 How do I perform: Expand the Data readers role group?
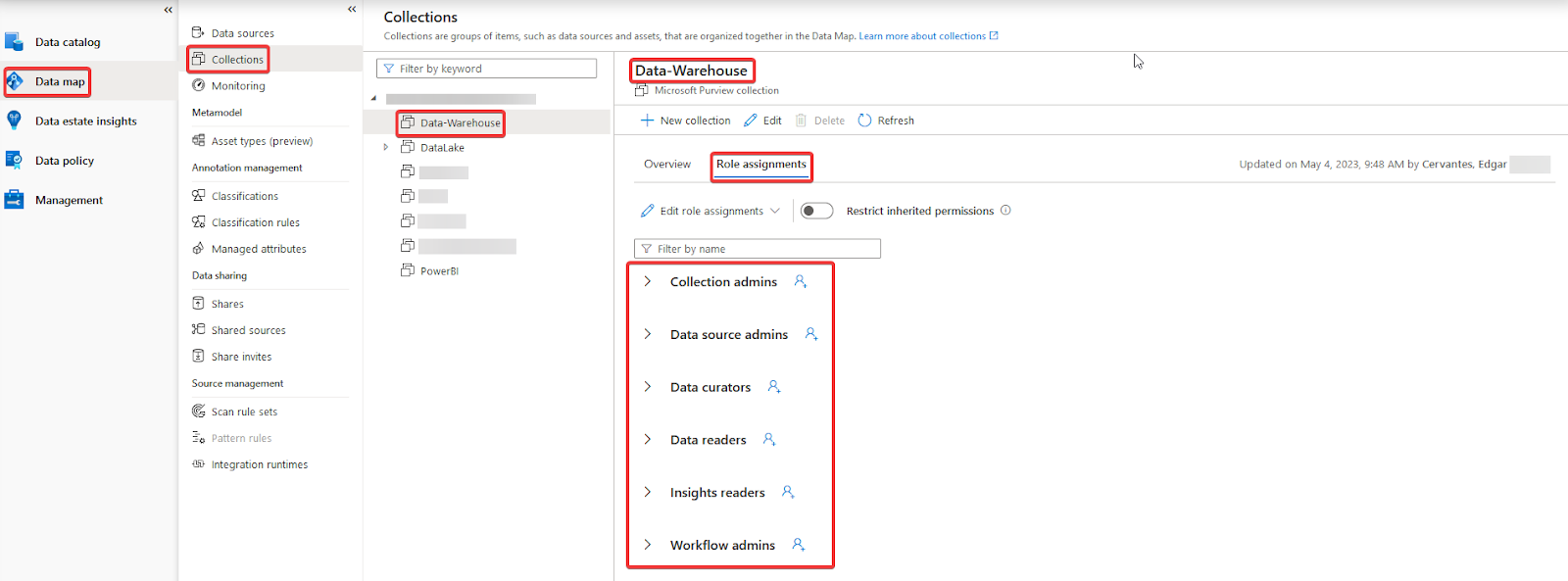click(x=648, y=440)
